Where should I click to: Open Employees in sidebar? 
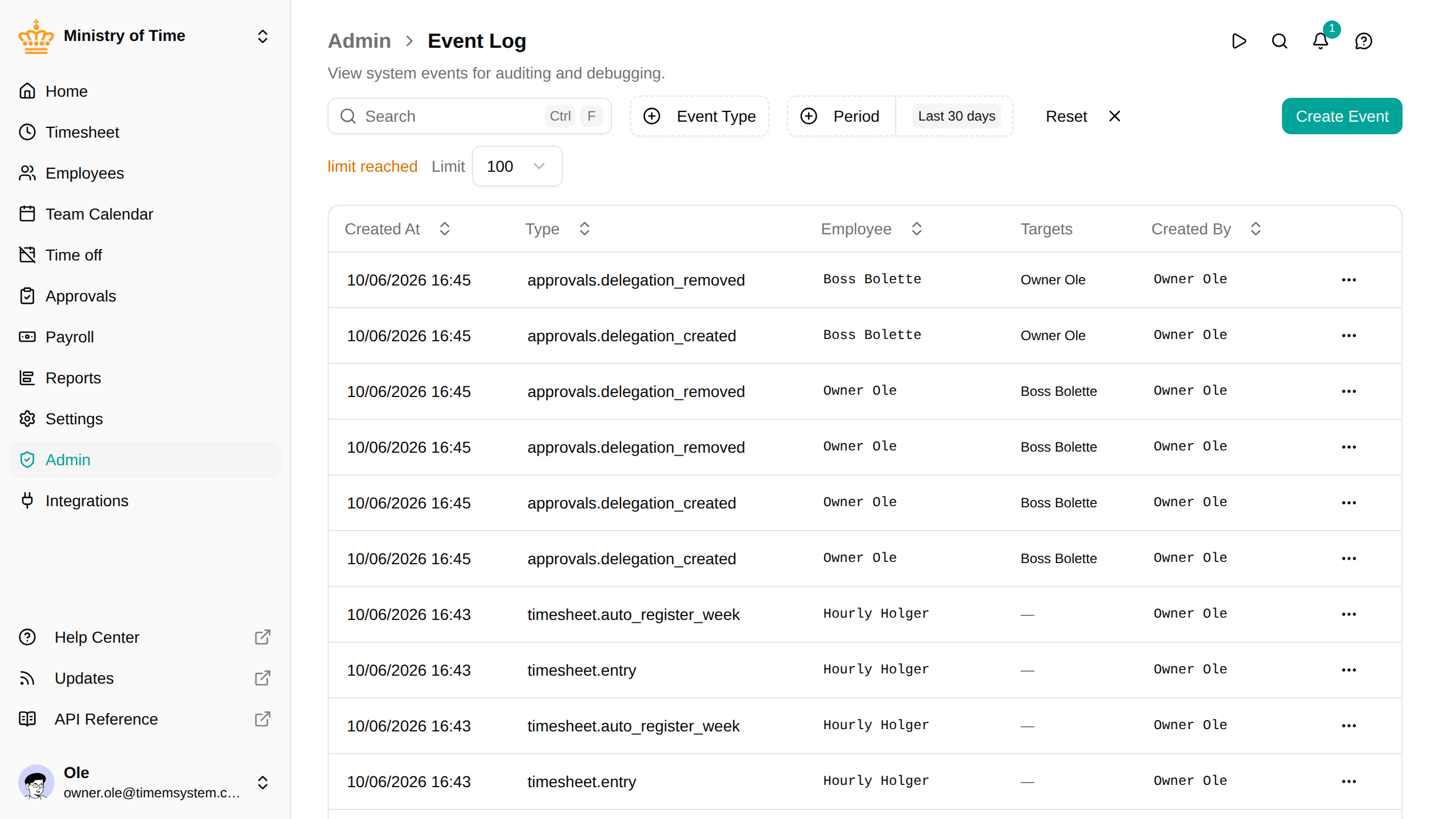145,173
